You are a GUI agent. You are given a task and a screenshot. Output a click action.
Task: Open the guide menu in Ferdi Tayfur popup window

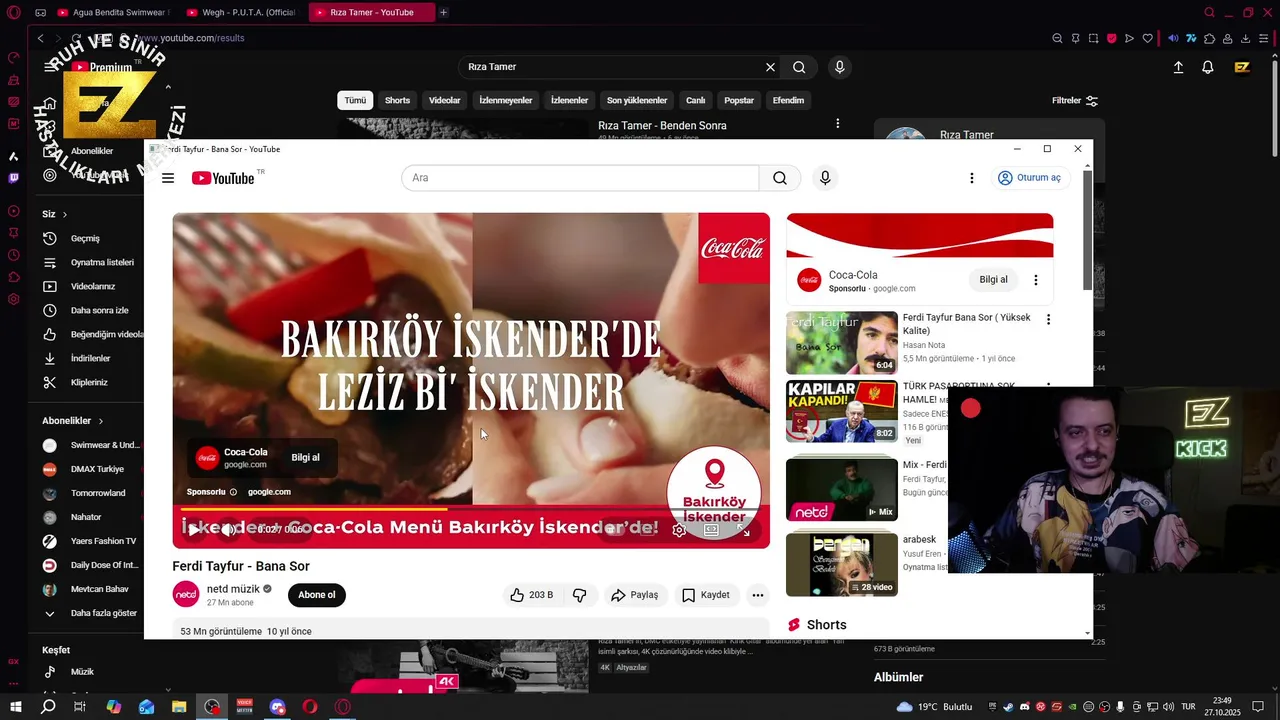pyautogui.click(x=168, y=178)
